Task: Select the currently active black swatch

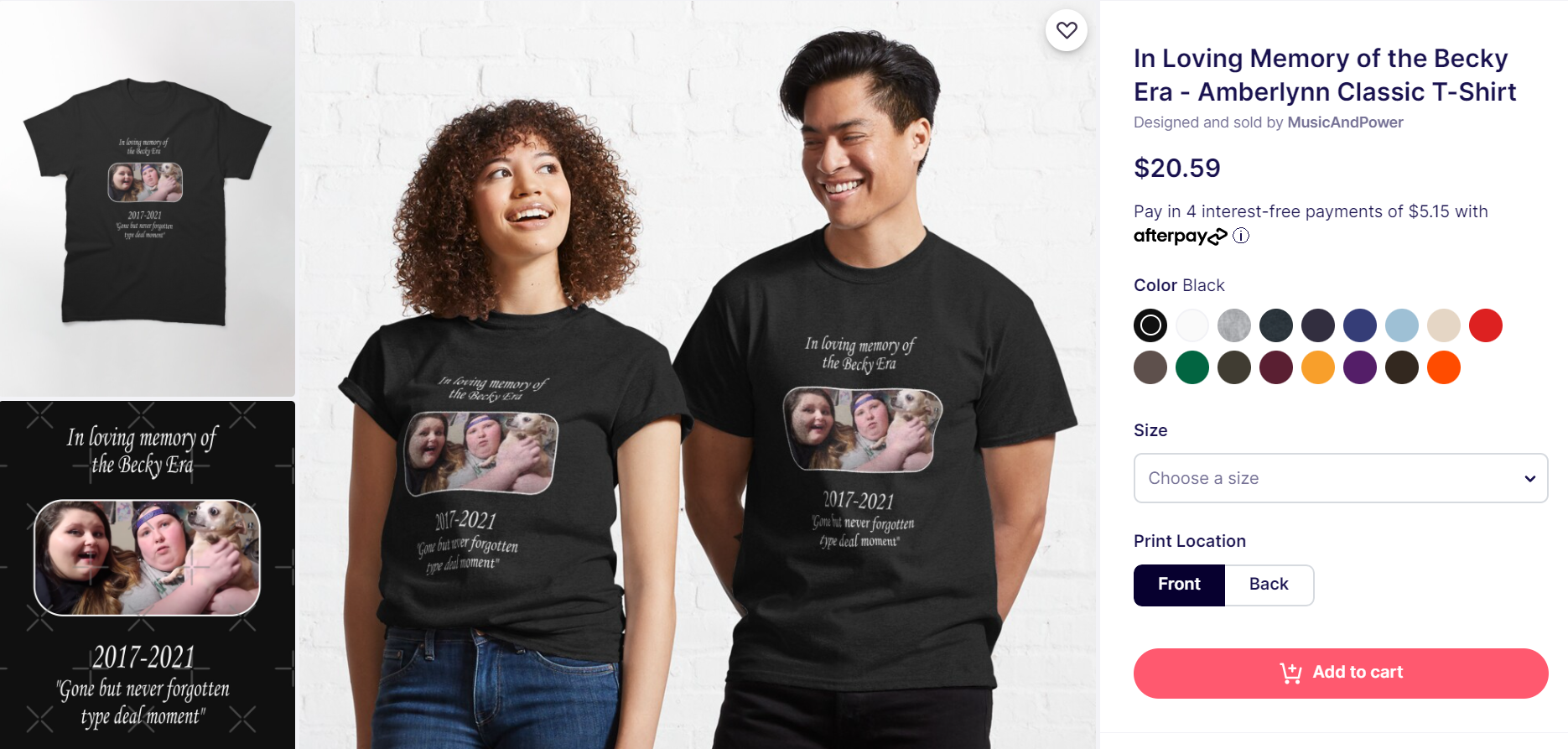Action: coord(1150,325)
